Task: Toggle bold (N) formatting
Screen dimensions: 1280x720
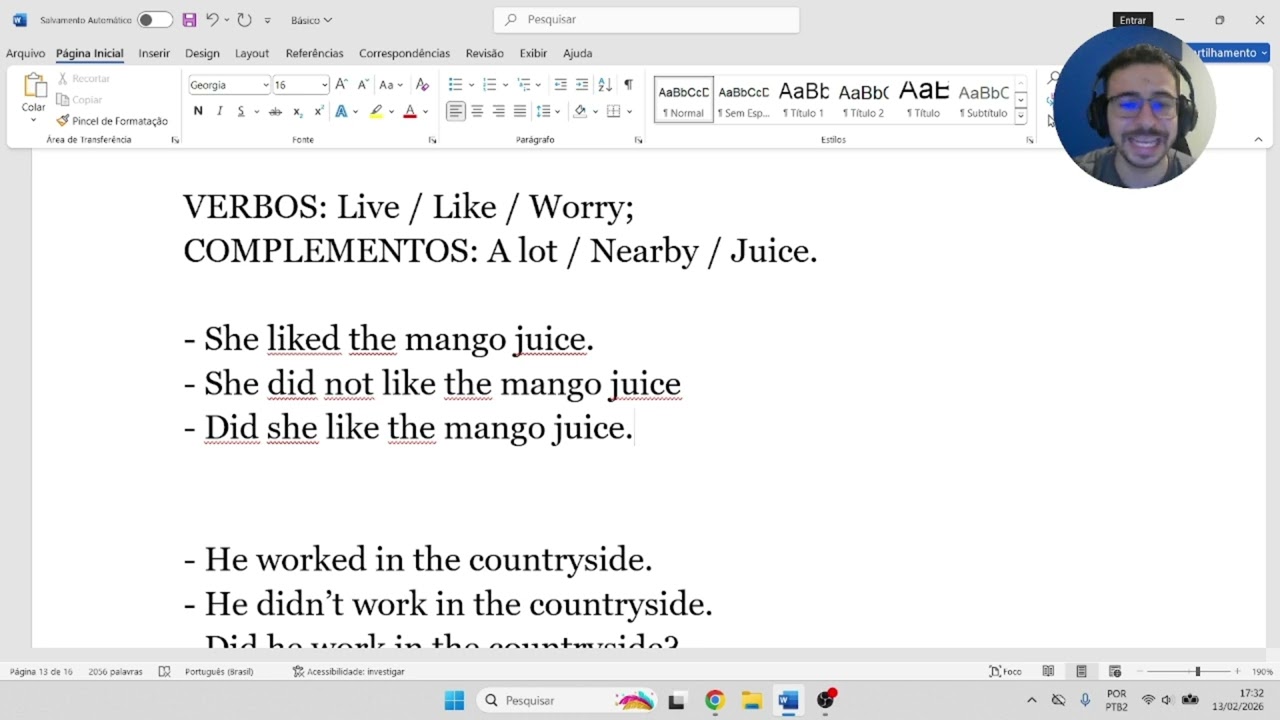Action: tap(198, 111)
